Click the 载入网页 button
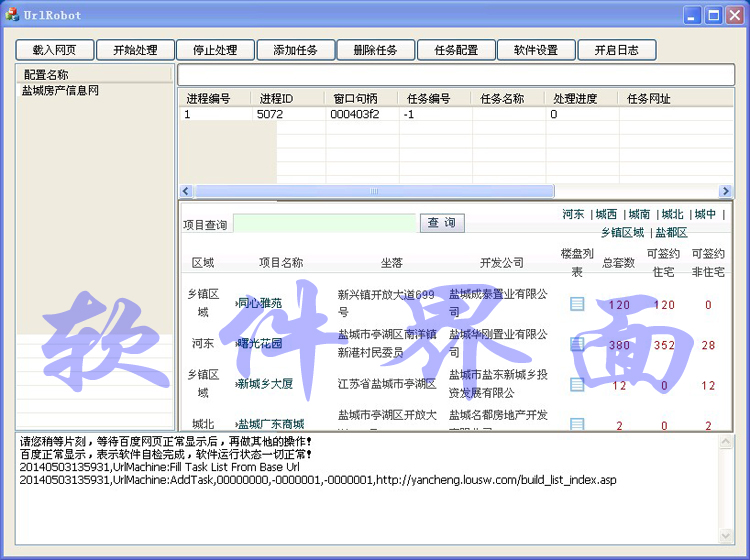 click(x=55, y=50)
